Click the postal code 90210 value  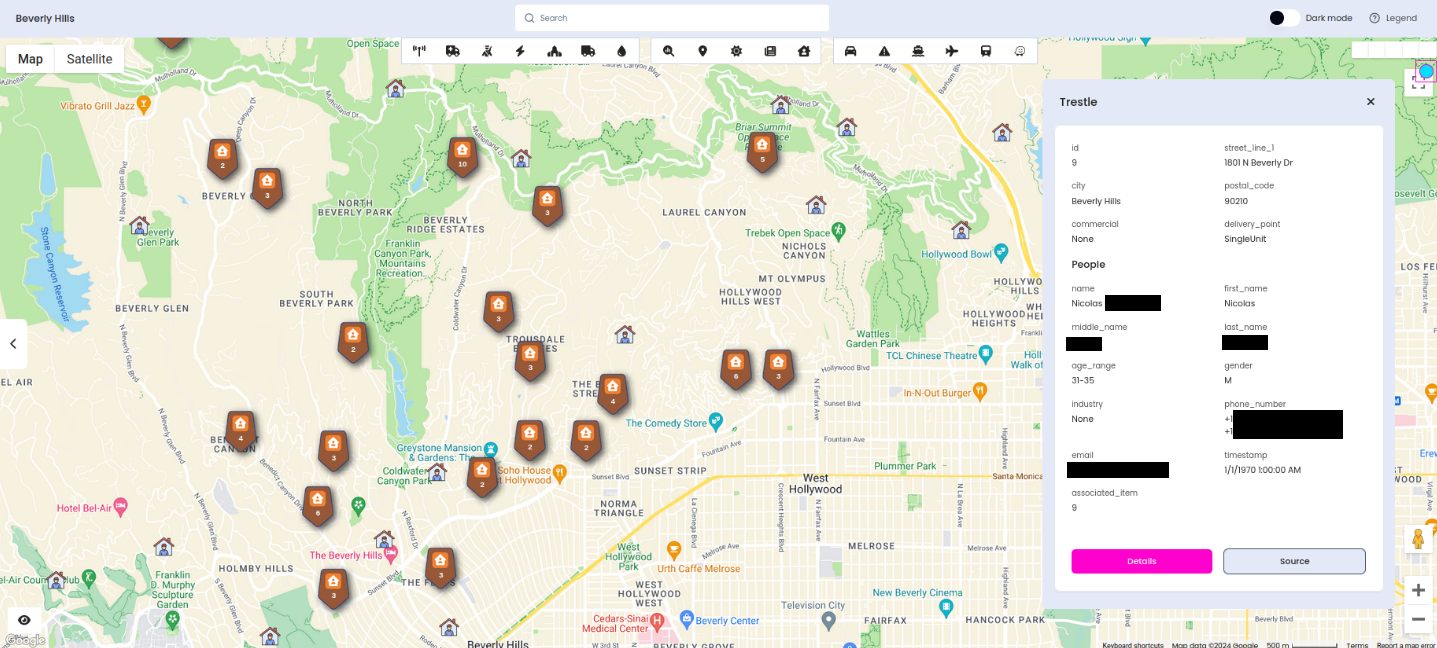click(x=1235, y=201)
